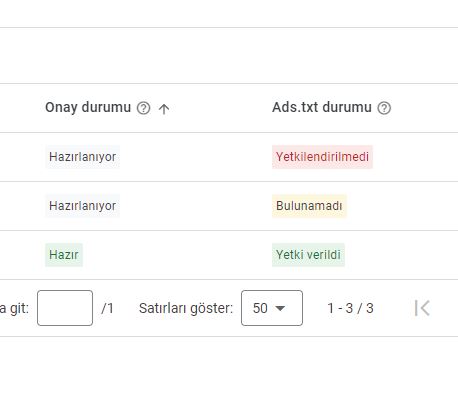Focus the go-to-page input box
458x398 pixels.
[65, 308]
